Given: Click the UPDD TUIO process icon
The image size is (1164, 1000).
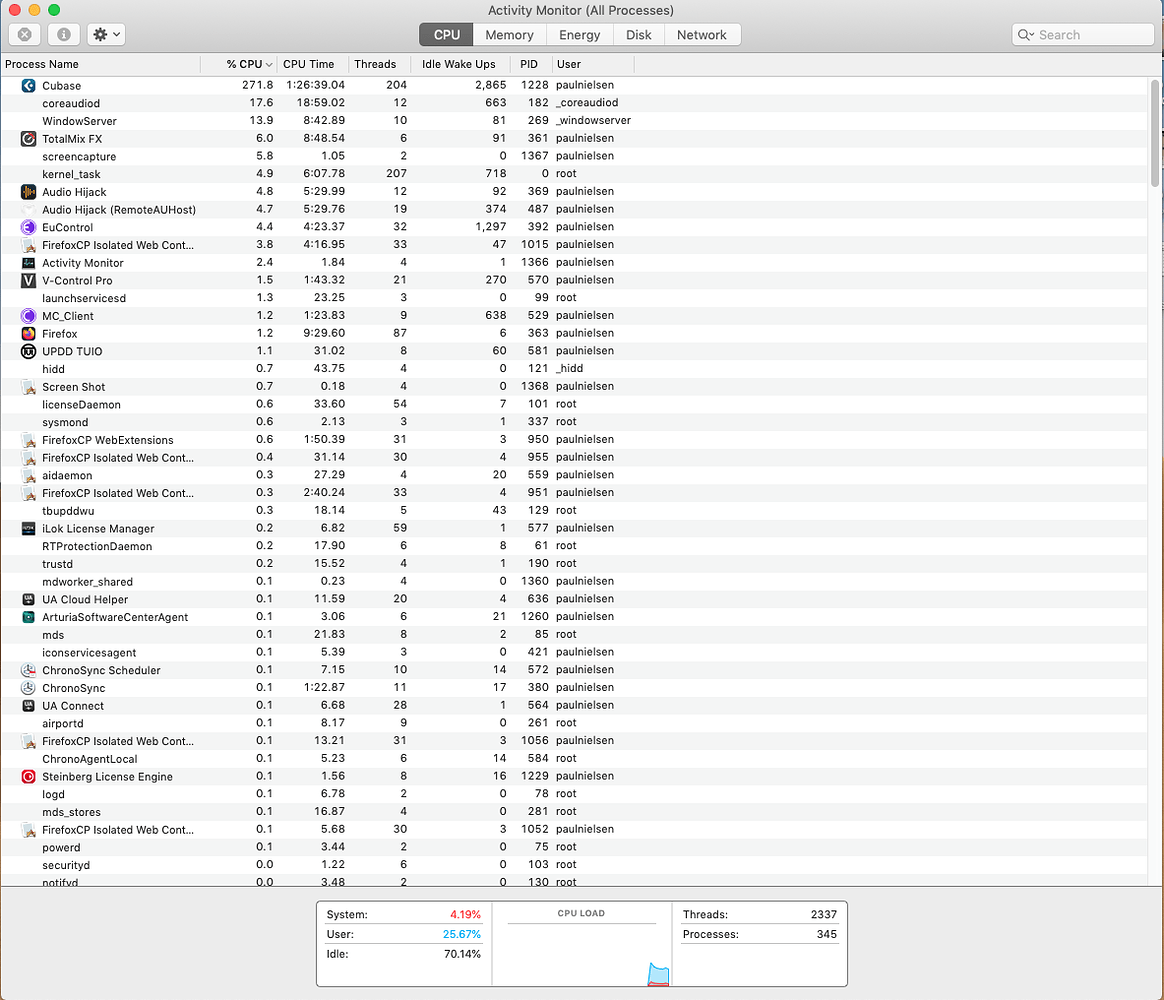Looking at the screenshot, I should [x=27, y=351].
